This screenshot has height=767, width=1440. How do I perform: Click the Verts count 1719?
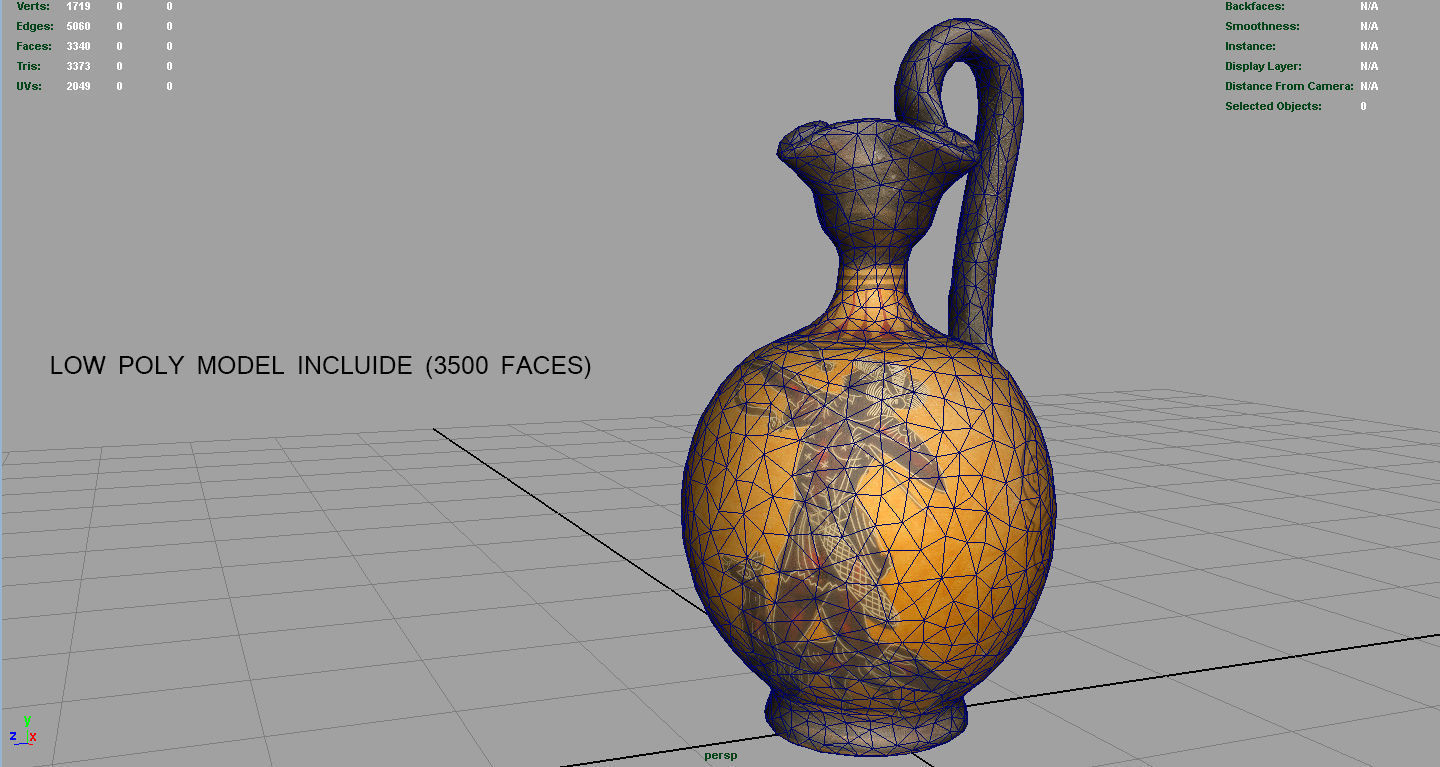[x=78, y=6]
